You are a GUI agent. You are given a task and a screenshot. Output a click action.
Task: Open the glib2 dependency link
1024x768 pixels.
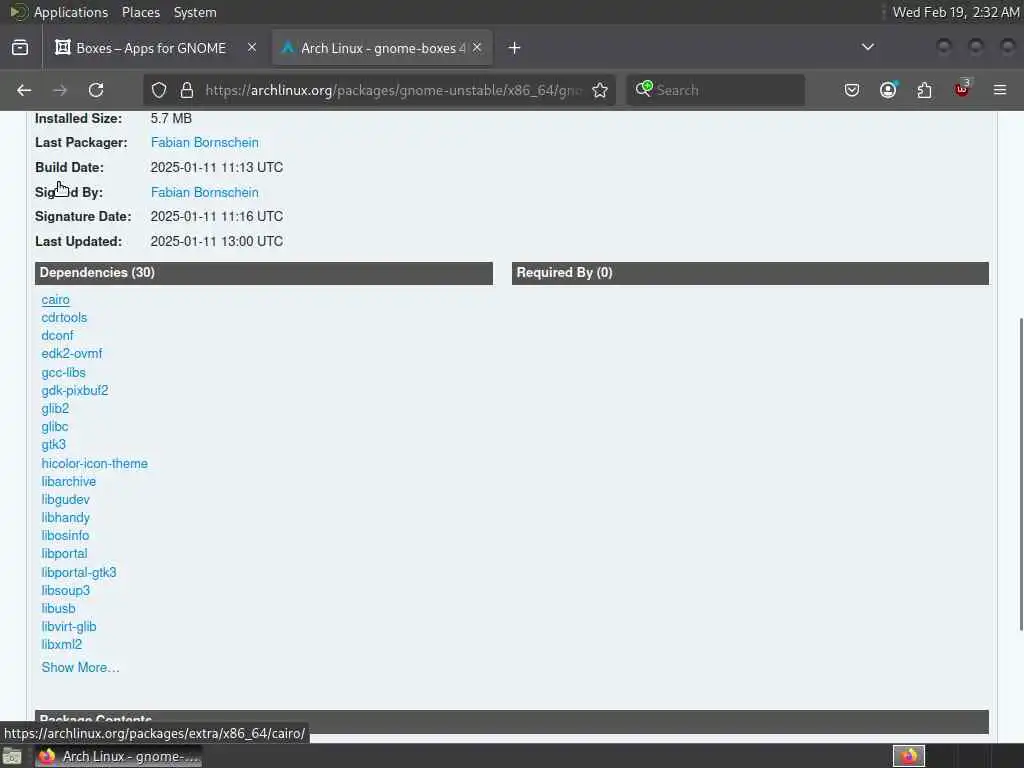(55, 409)
